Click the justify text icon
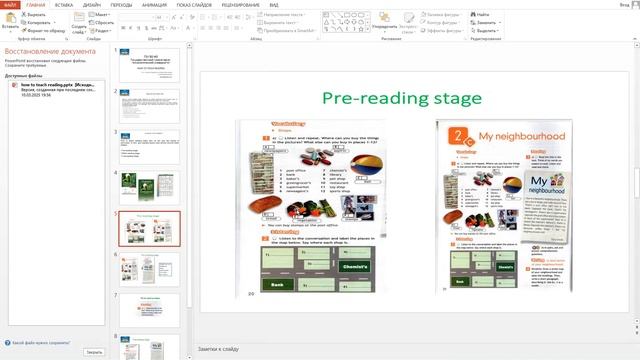The image size is (640, 360). 226,28
